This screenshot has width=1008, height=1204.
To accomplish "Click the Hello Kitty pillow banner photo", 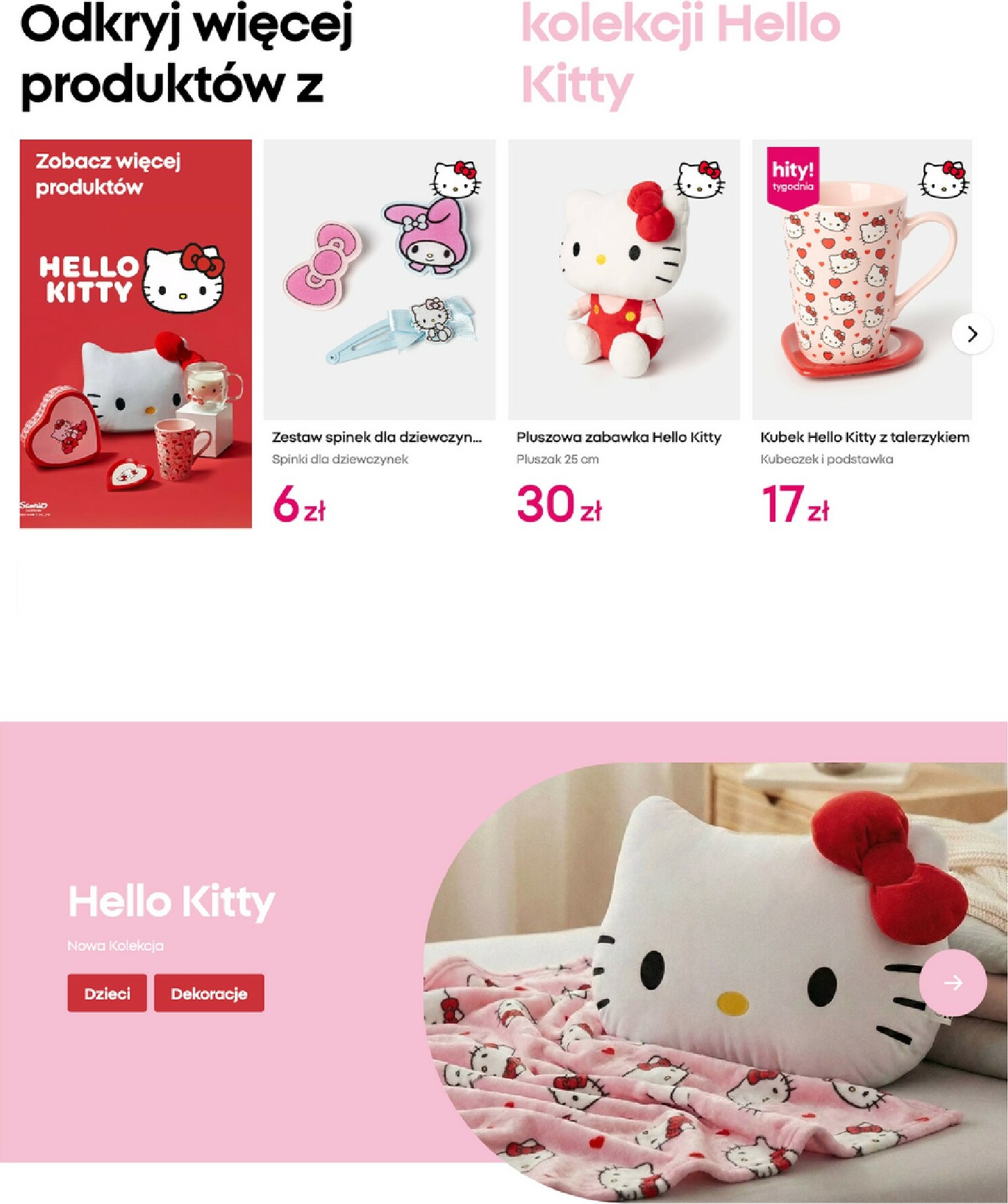I will 716,982.
